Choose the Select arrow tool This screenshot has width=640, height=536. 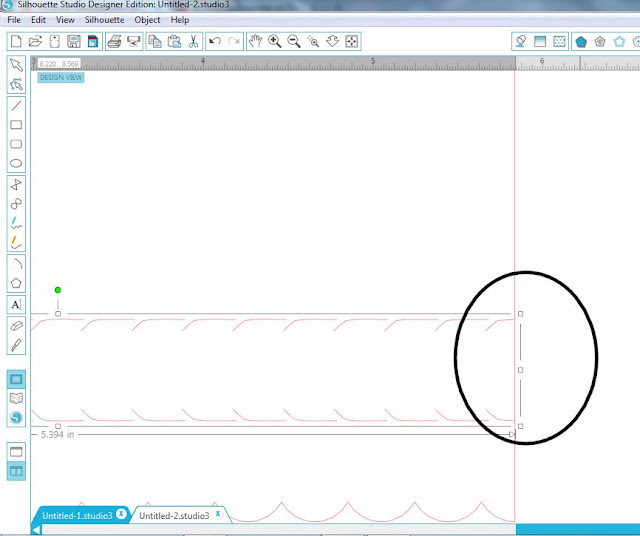coord(16,65)
